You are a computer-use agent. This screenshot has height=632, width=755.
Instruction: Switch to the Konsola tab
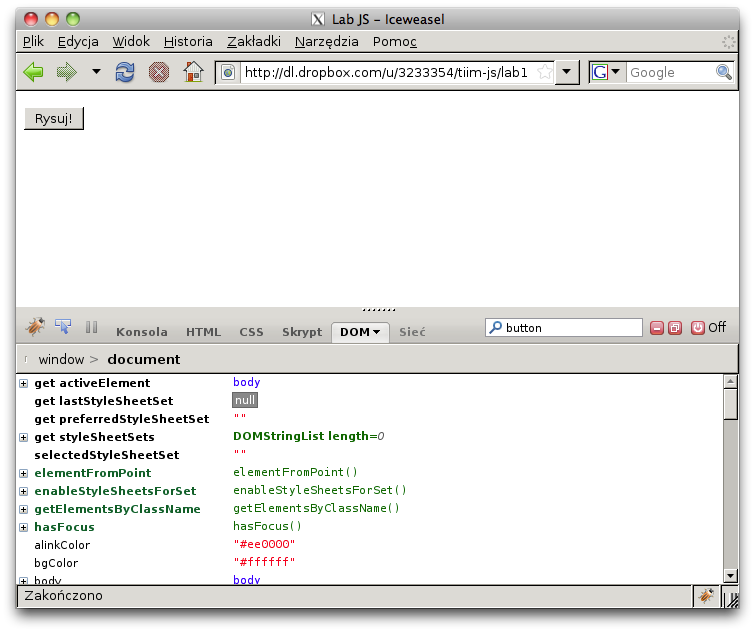pos(142,332)
